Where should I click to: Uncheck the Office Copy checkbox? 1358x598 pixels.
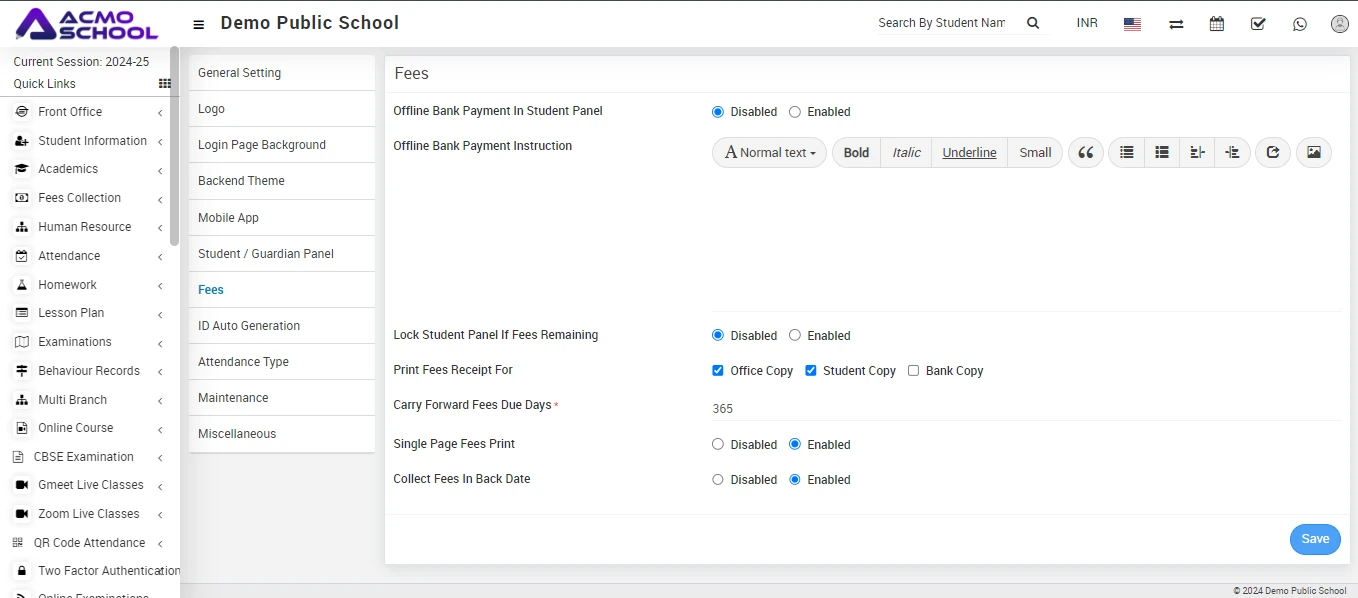click(718, 371)
